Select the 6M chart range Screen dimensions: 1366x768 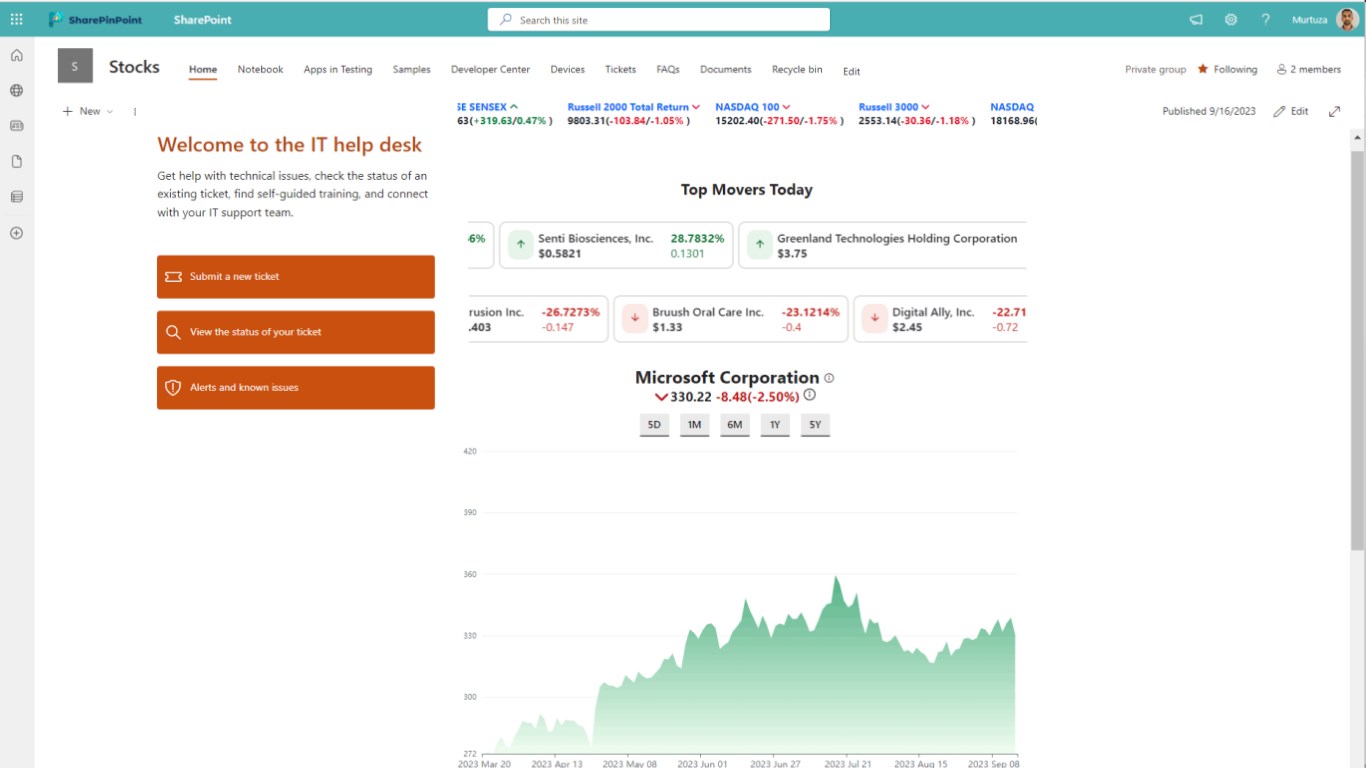point(735,425)
